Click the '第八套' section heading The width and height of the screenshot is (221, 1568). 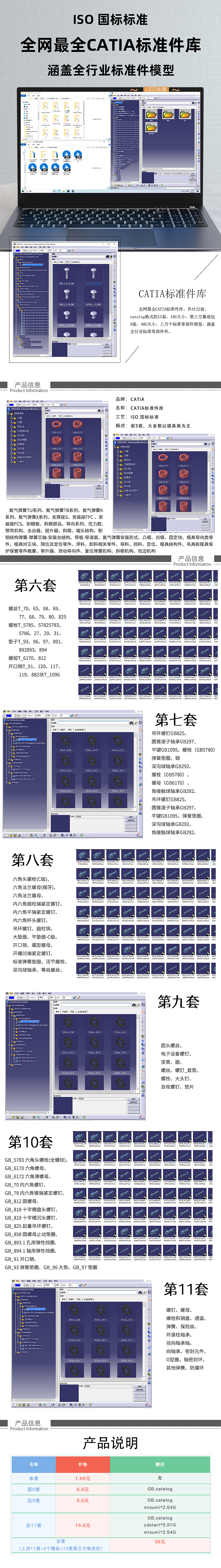click(x=32, y=860)
